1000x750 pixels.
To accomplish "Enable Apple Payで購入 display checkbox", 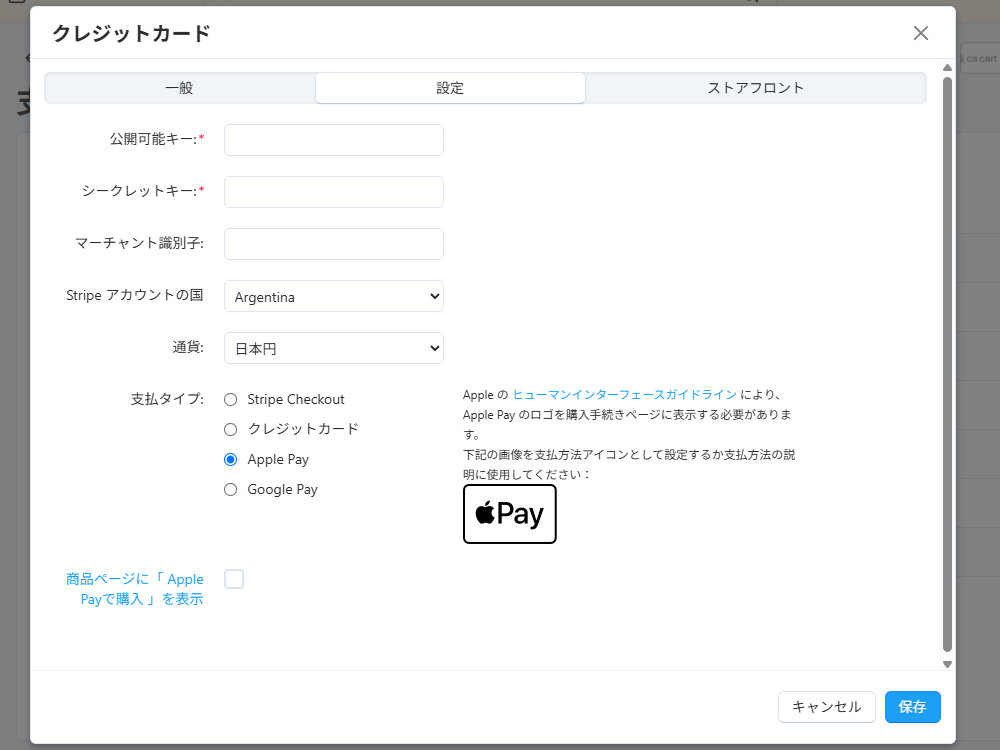I will coord(234,579).
